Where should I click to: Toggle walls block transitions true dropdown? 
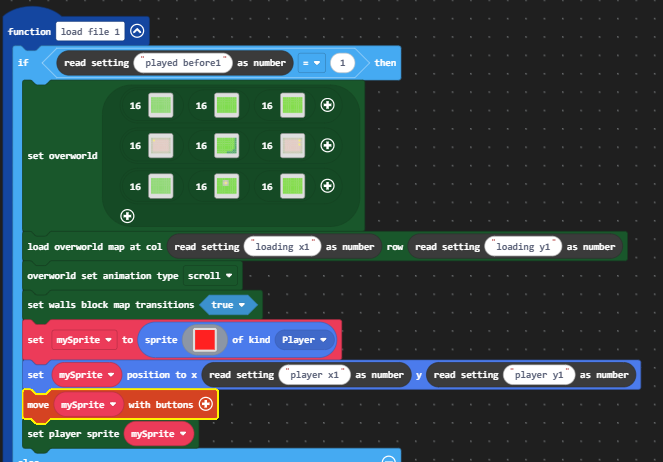(228, 305)
